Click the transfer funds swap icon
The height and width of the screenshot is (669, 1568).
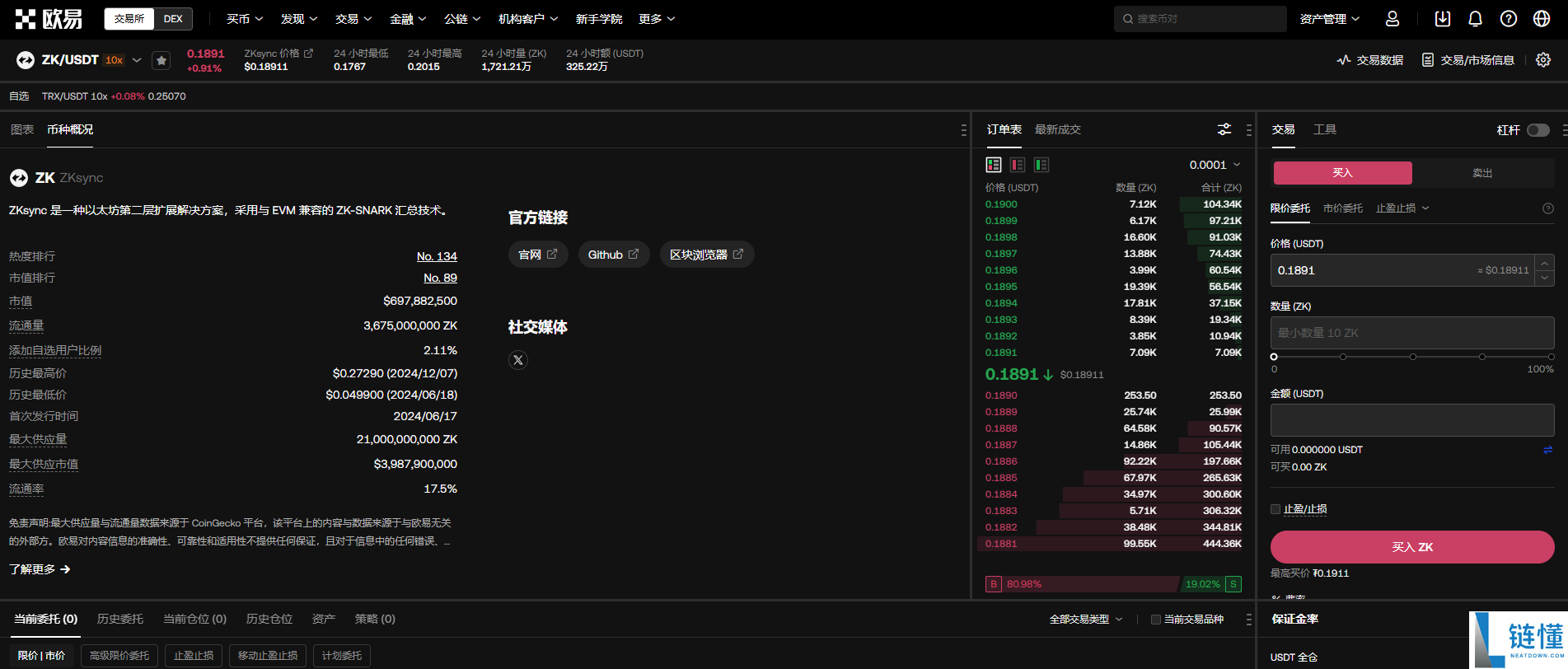coord(1547,450)
